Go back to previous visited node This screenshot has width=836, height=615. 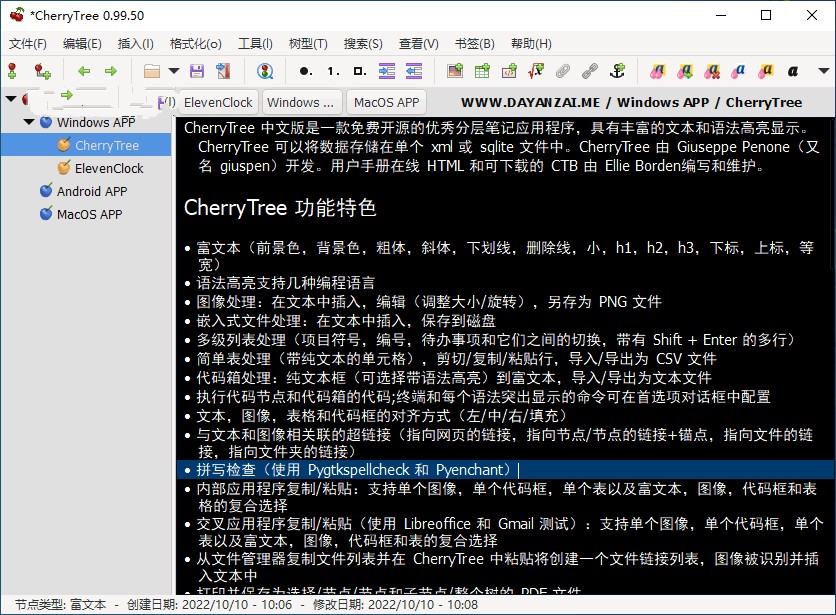(84, 70)
